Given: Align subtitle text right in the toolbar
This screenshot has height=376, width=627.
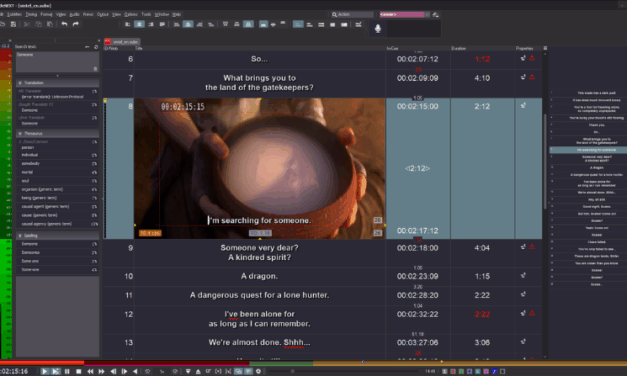Looking at the screenshot, I should pos(151,24).
